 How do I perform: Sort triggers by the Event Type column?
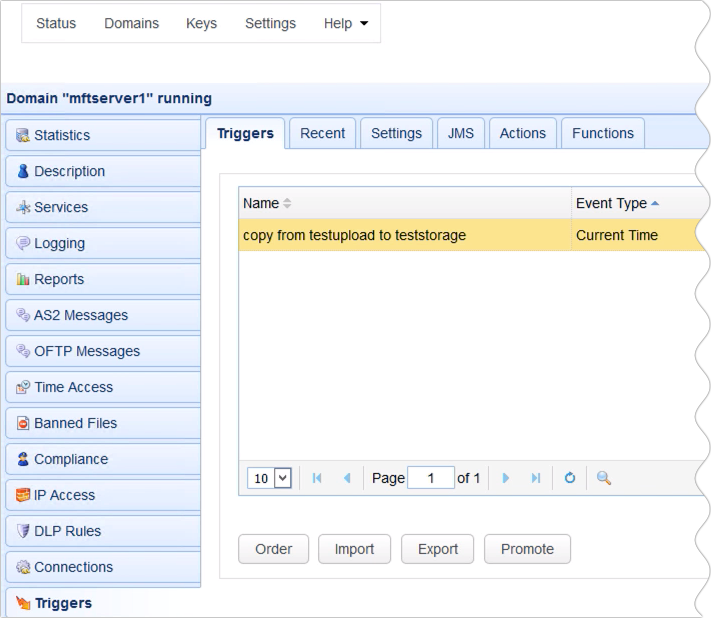616,203
